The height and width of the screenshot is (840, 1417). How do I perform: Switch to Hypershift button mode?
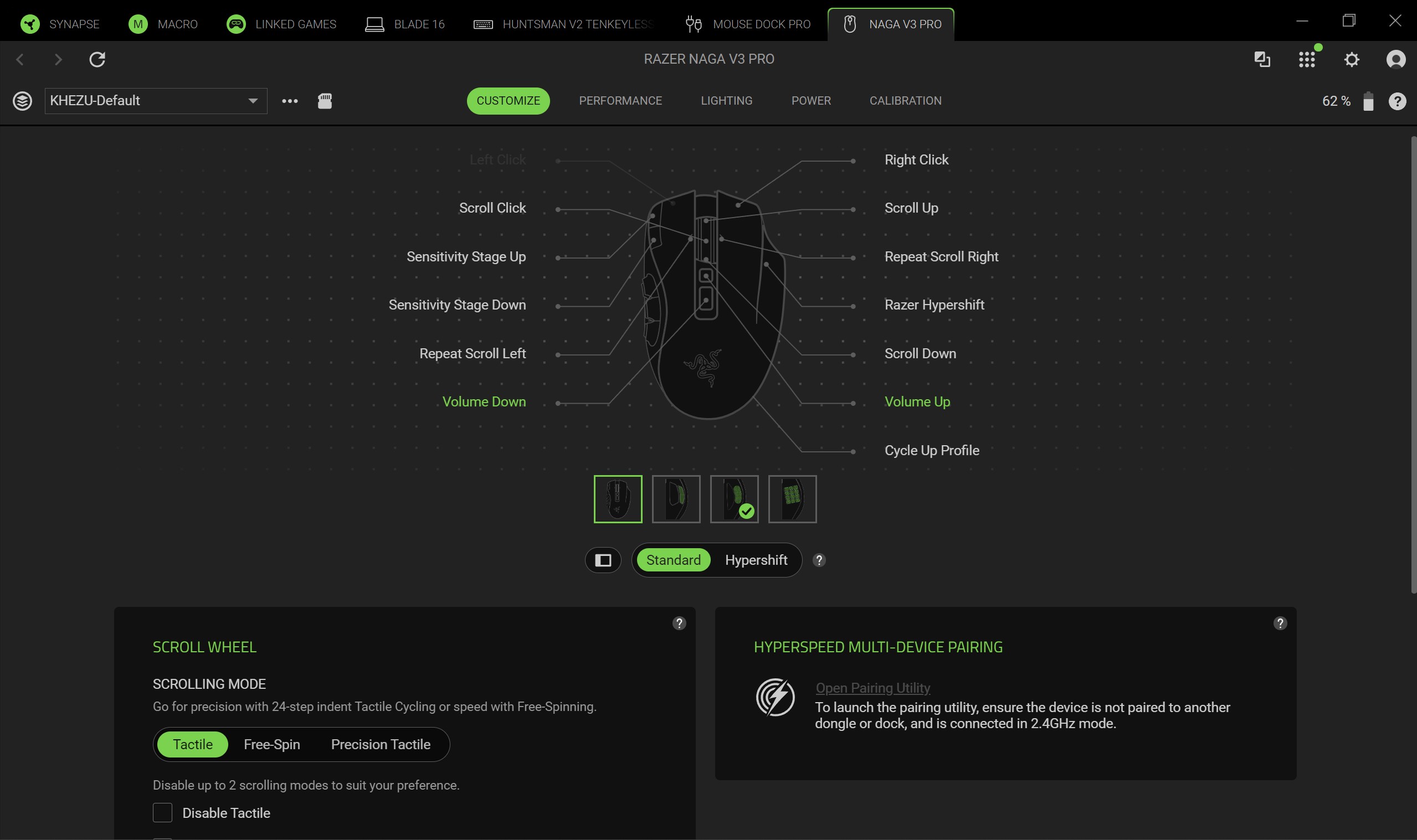(x=756, y=560)
